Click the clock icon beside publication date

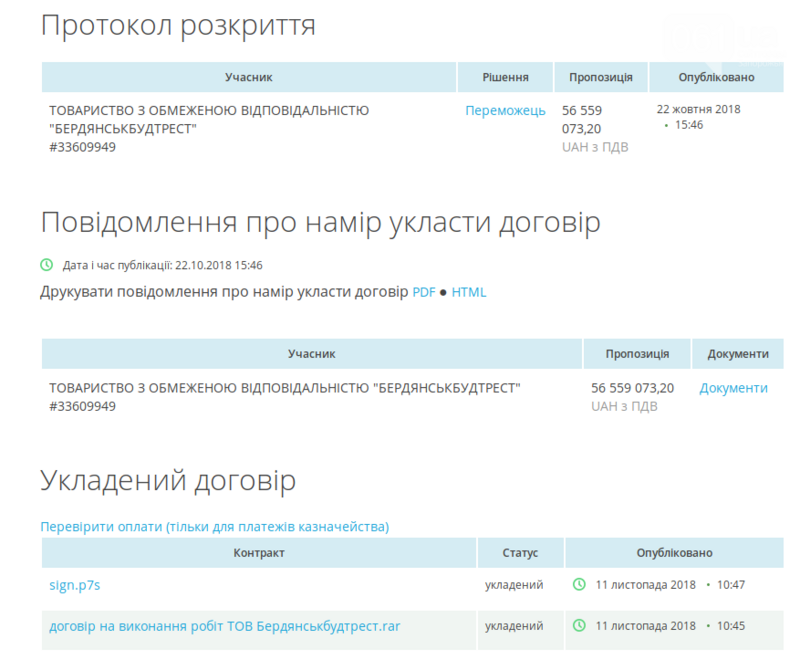(x=47, y=266)
